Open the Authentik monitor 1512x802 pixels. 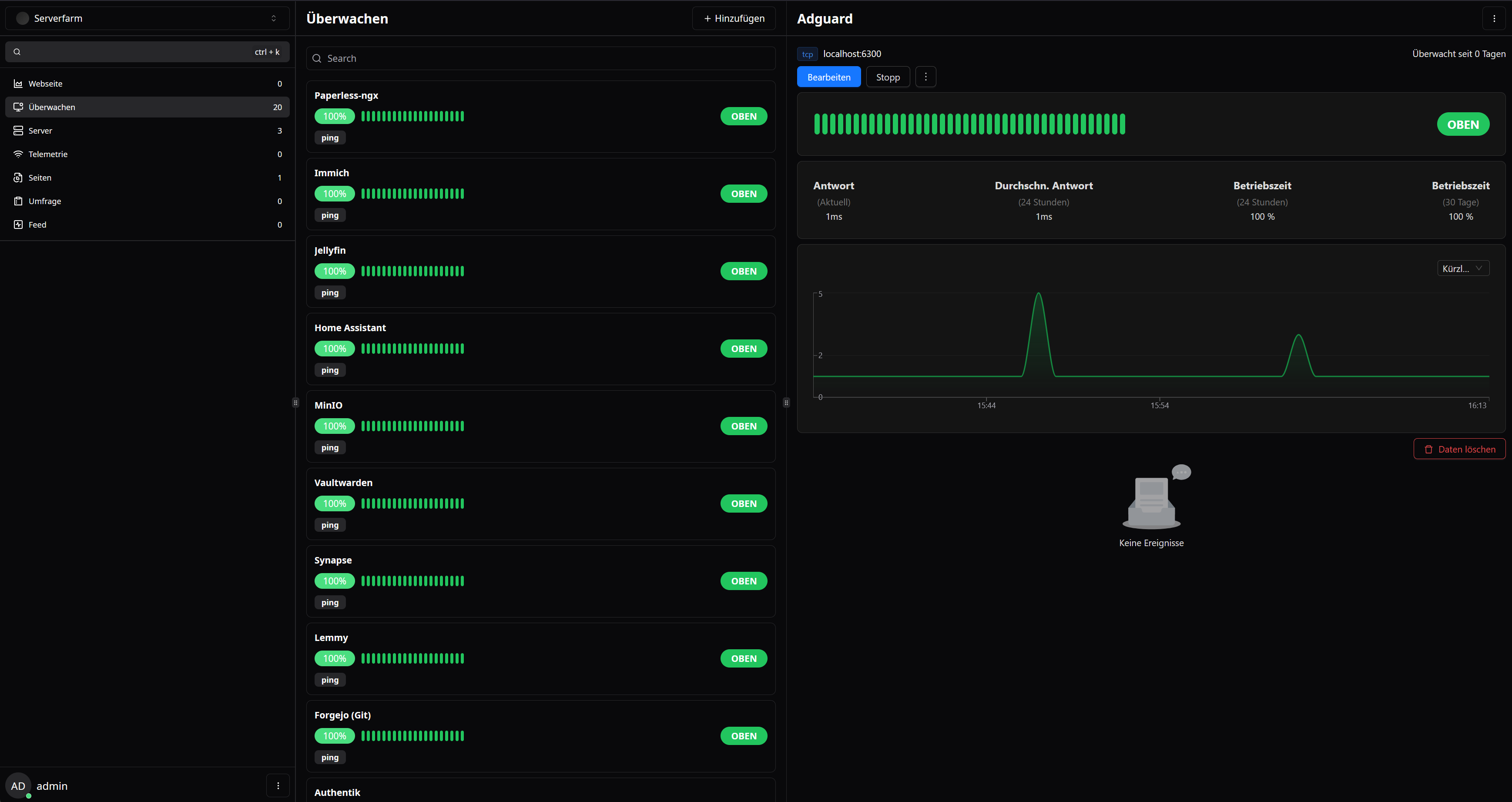pyautogui.click(x=540, y=790)
